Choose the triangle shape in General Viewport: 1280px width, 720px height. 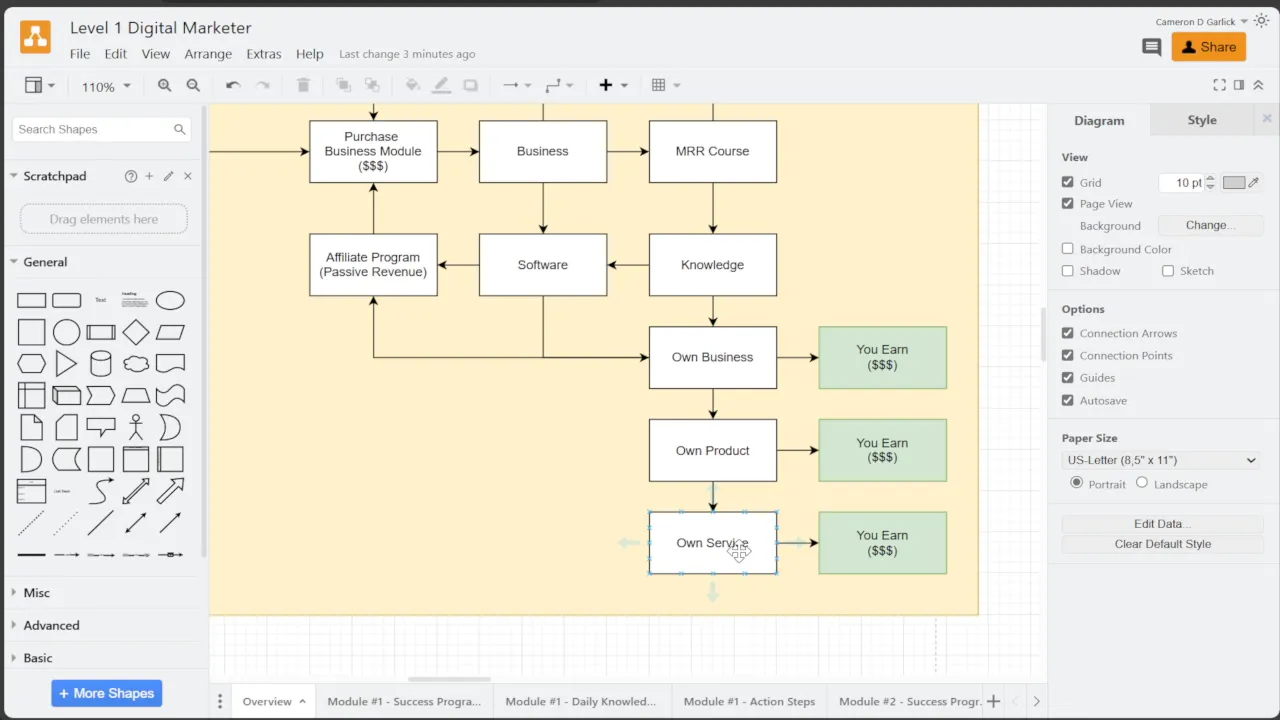(x=66, y=363)
